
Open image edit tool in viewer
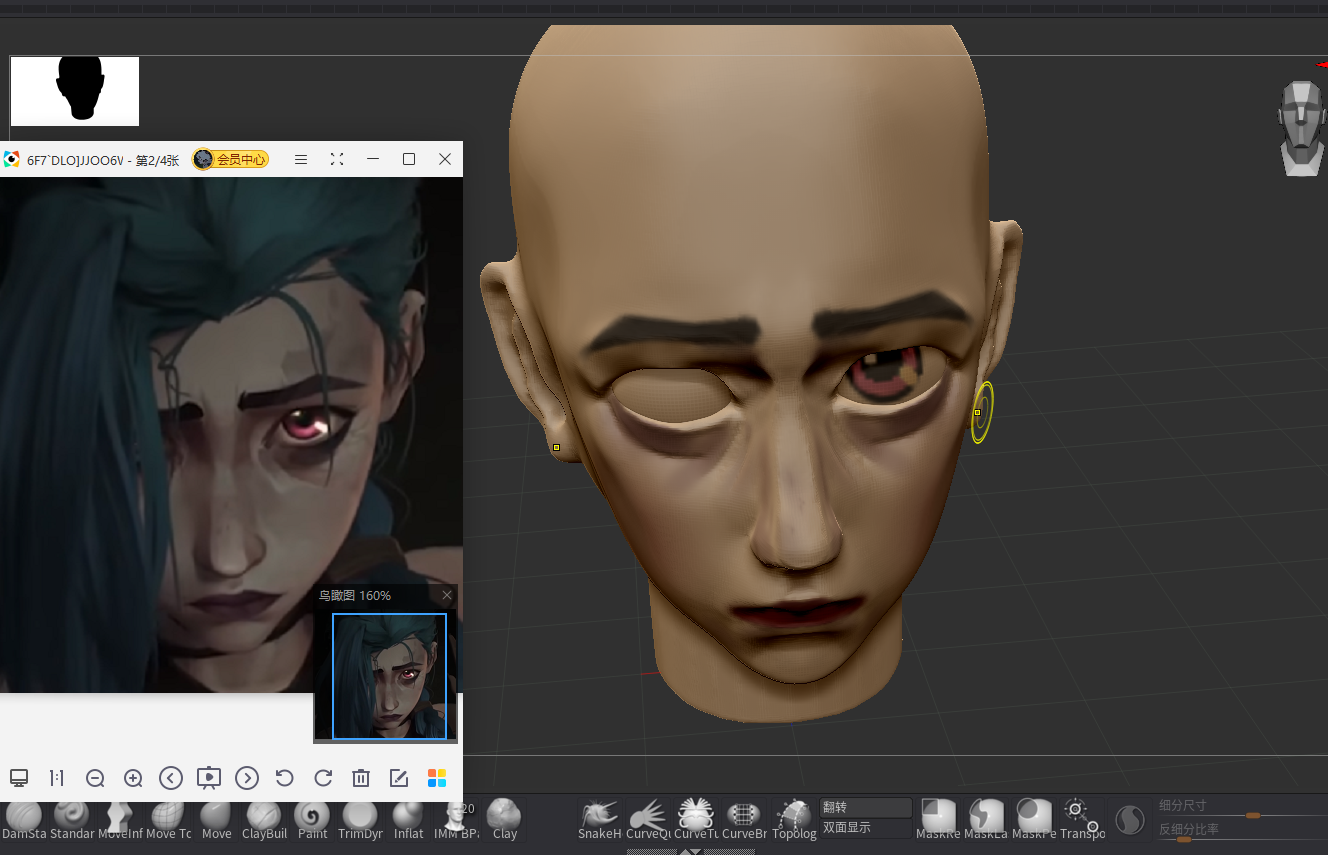click(x=399, y=778)
